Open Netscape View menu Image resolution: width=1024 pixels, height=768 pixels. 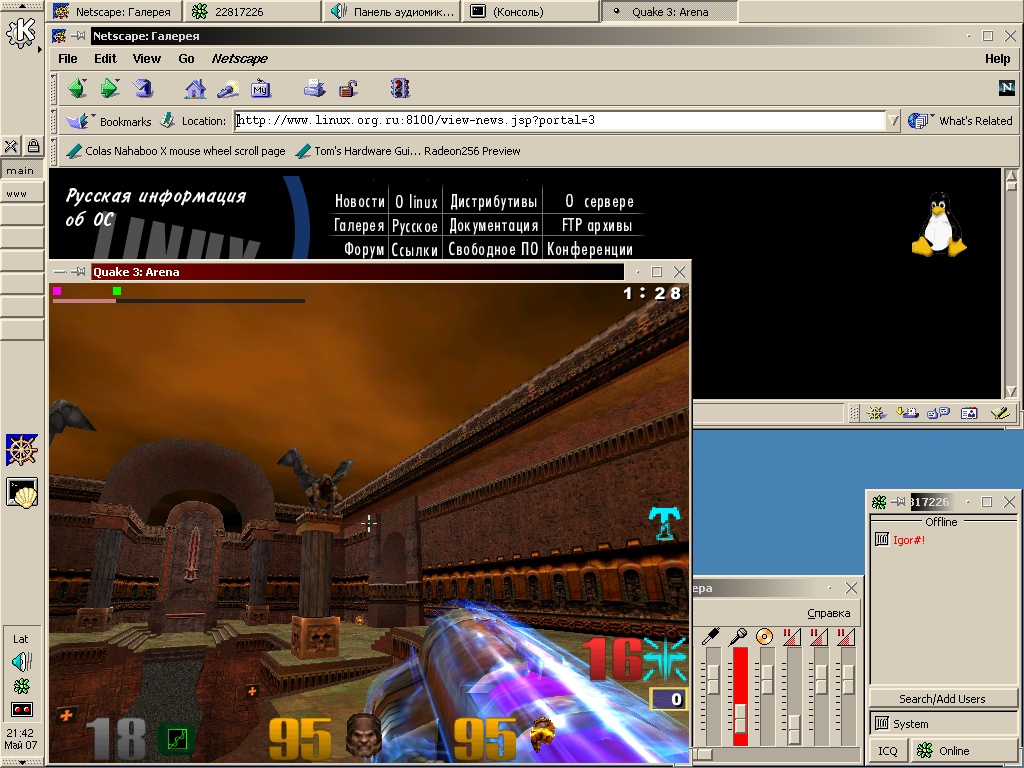146,59
